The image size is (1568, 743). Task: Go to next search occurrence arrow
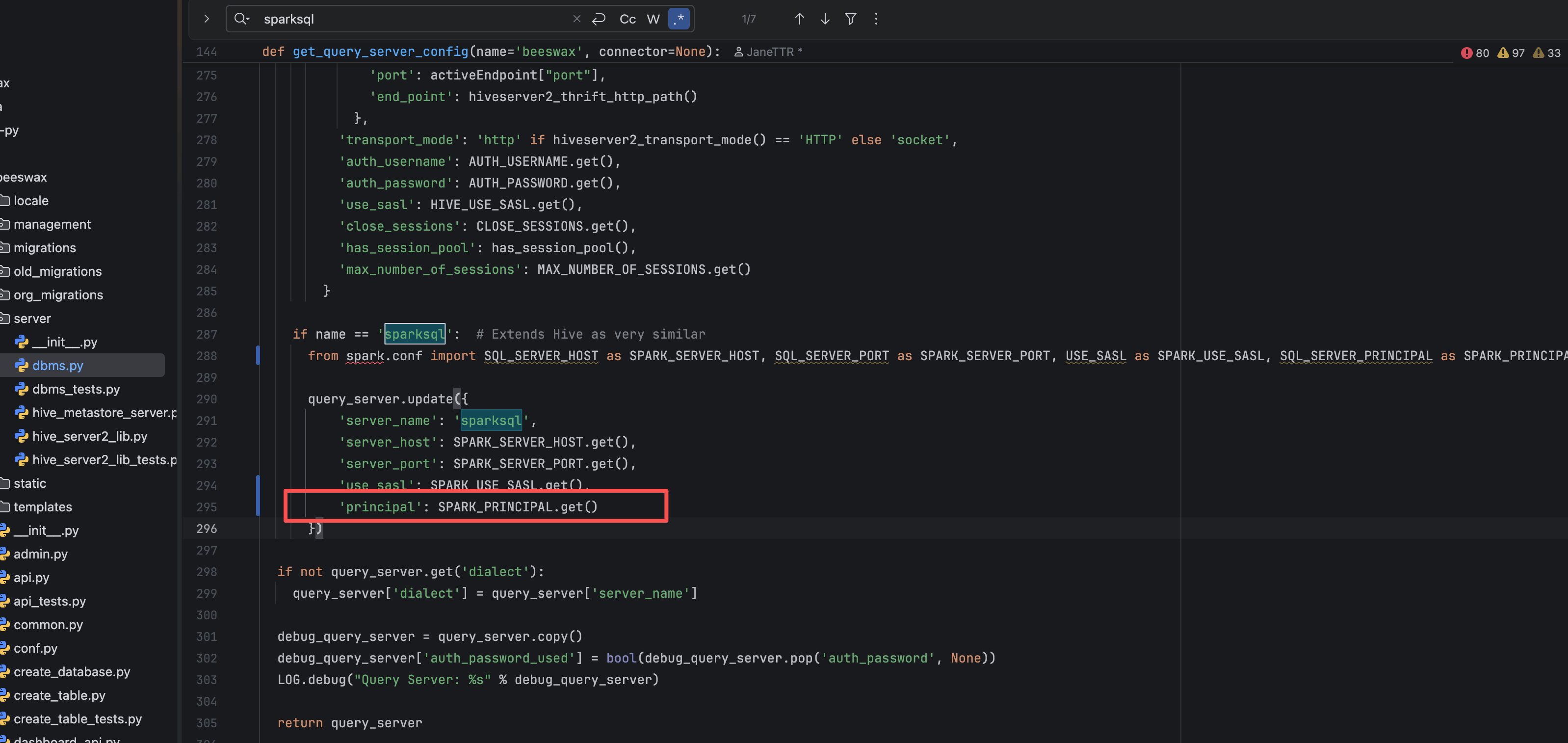tap(825, 19)
